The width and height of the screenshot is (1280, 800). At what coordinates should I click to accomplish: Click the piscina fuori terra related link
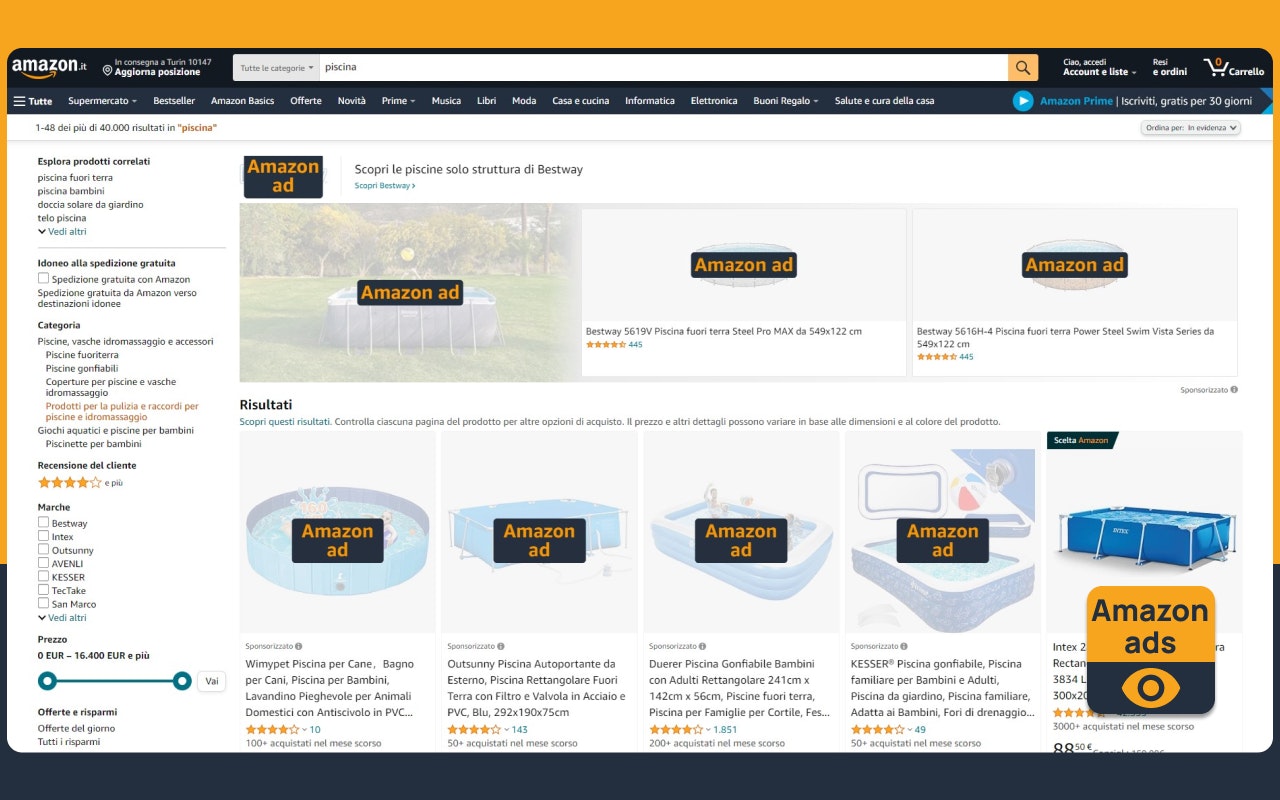(75, 178)
